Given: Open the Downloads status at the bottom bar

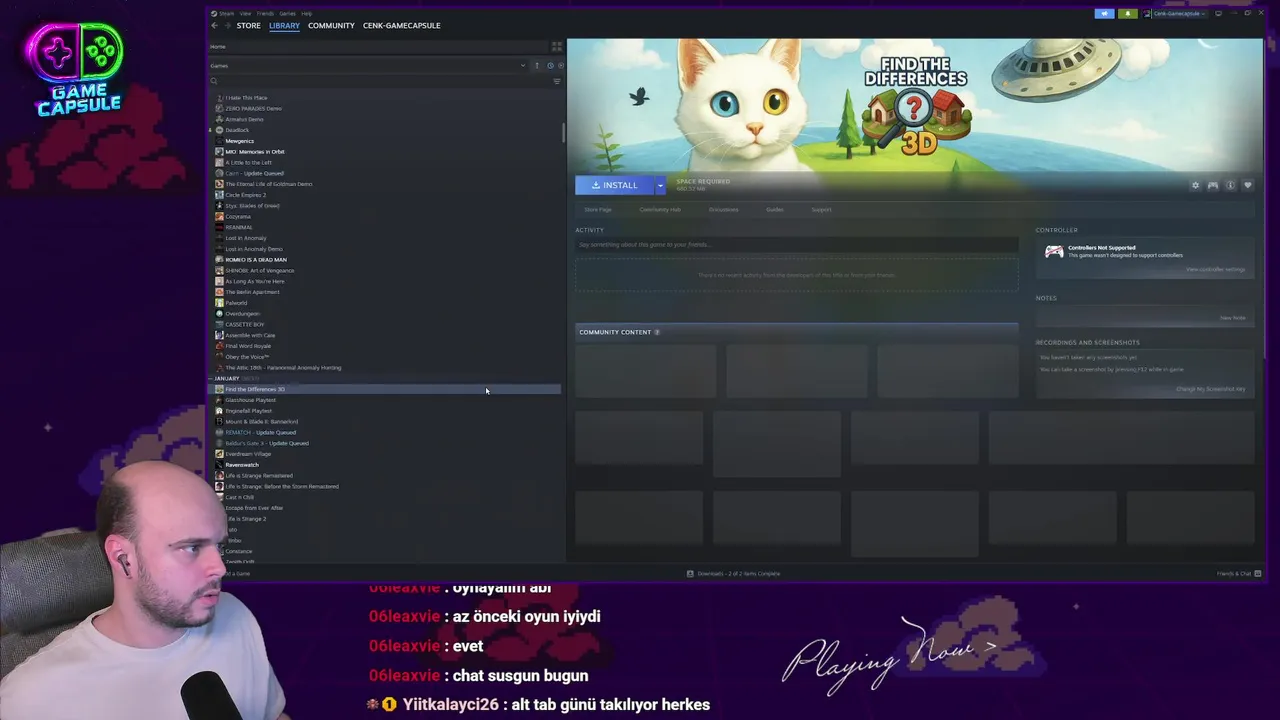Looking at the screenshot, I should (733, 573).
